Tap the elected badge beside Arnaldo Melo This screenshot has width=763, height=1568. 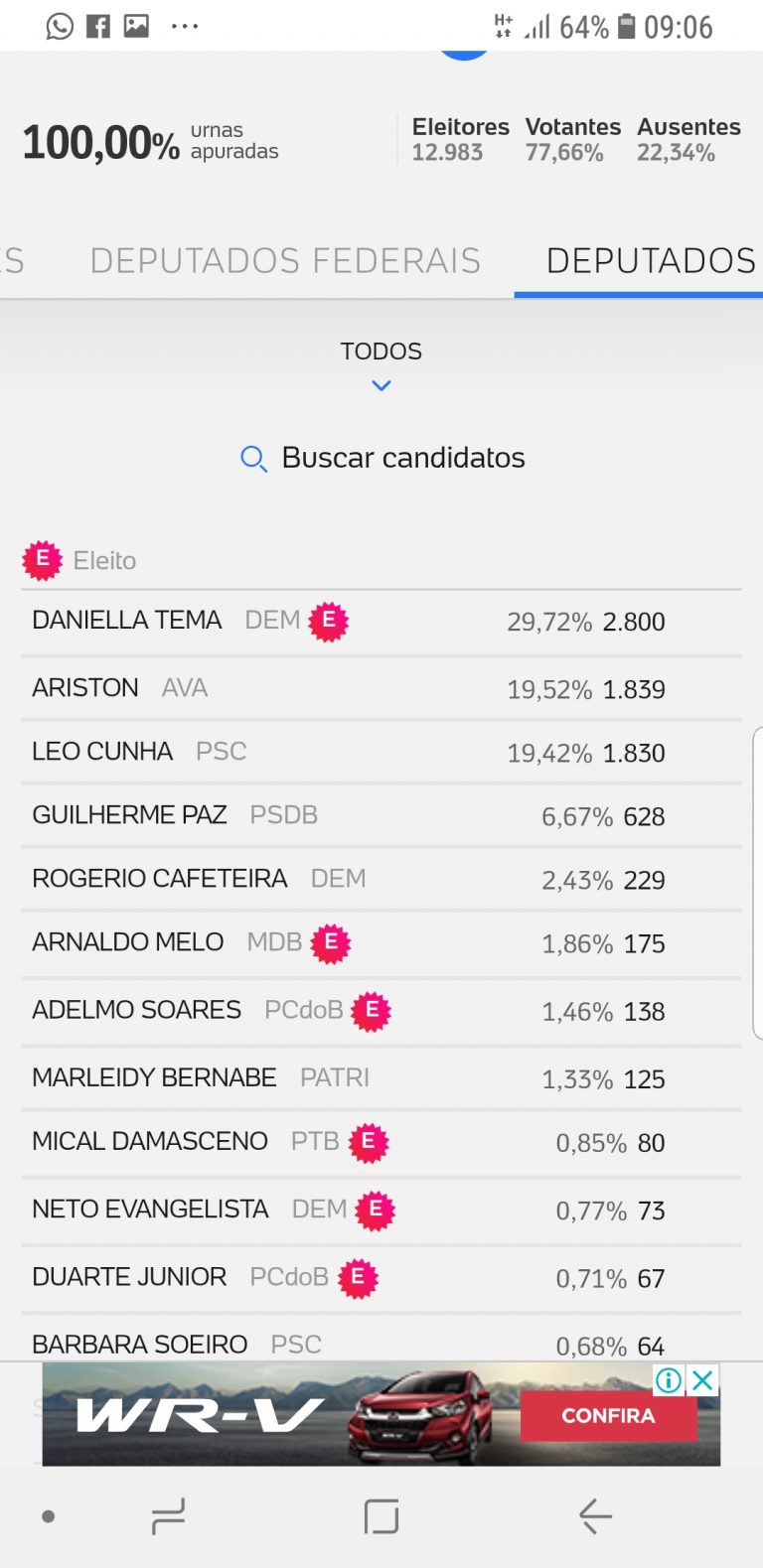click(331, 943)
